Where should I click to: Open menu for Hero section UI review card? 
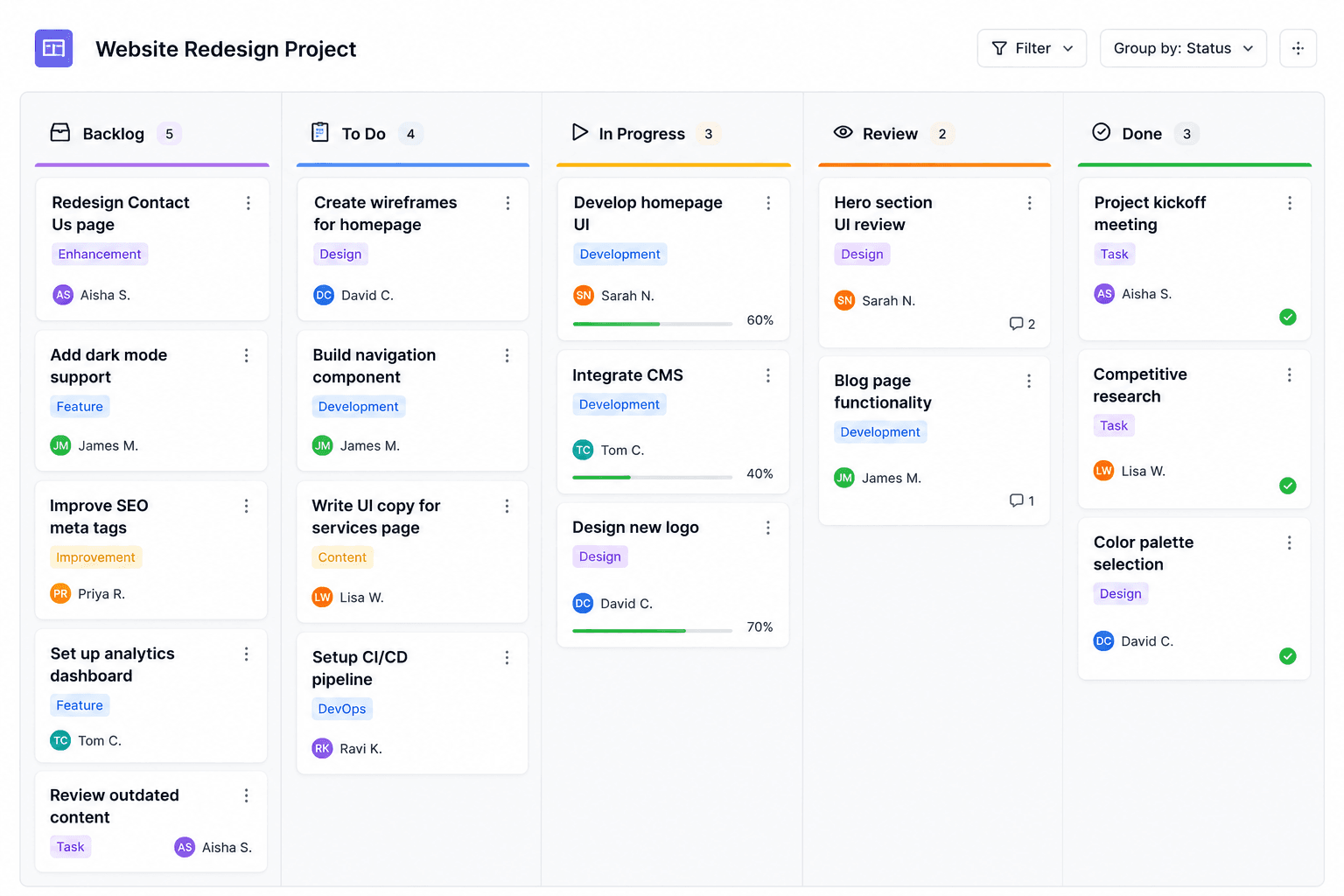click(1030, 203)
